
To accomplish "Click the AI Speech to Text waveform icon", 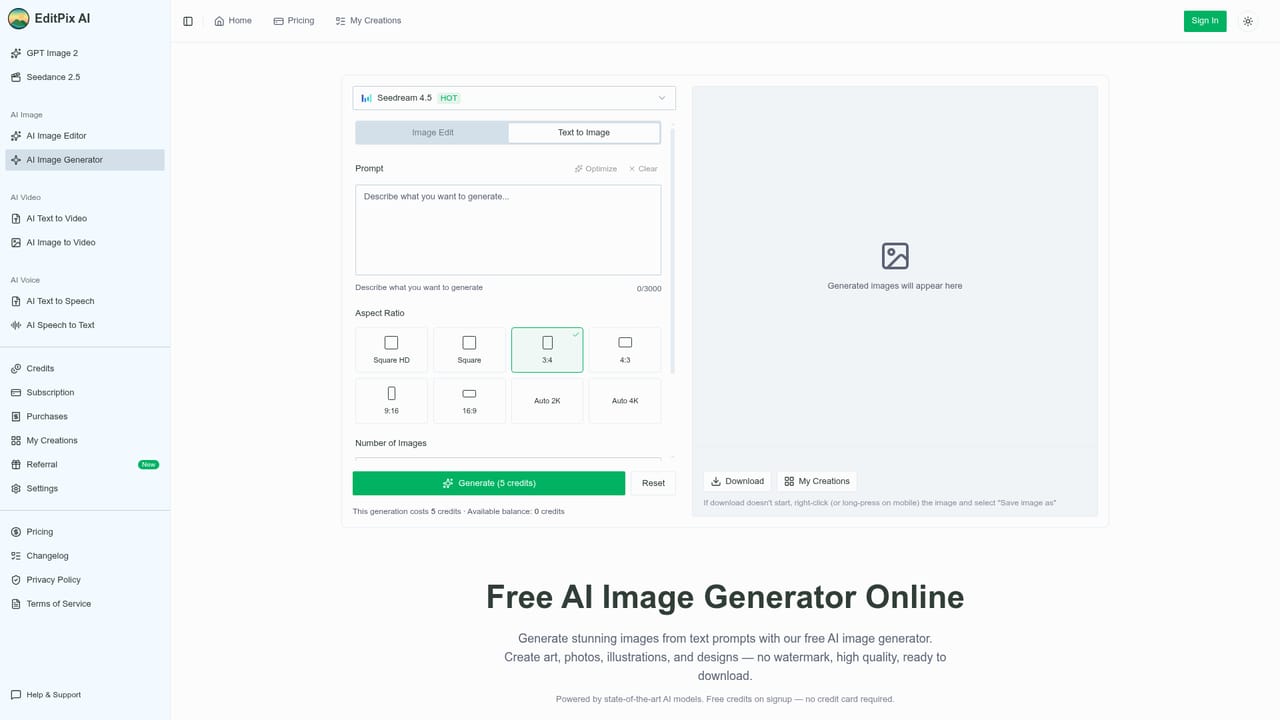I will (x=16, y=325).
